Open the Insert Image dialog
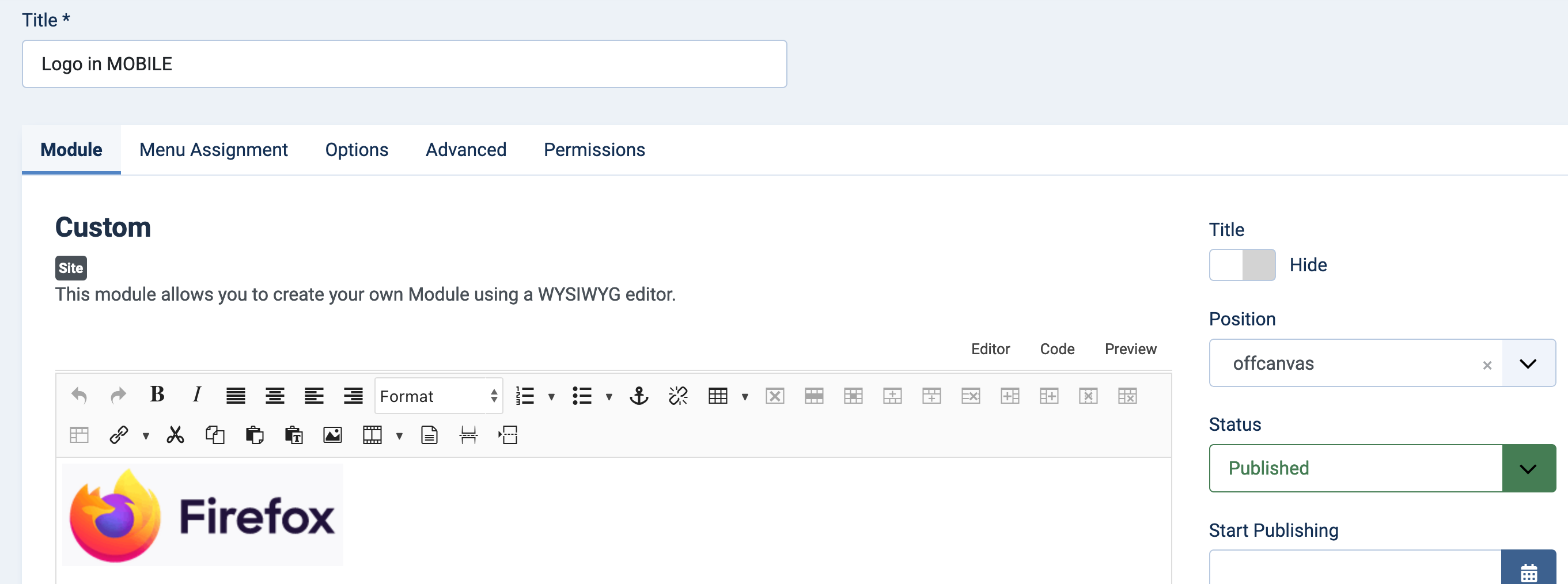The width and height of the screenshot is (1568, 584). pyautogui.click(x=332, y=434)
